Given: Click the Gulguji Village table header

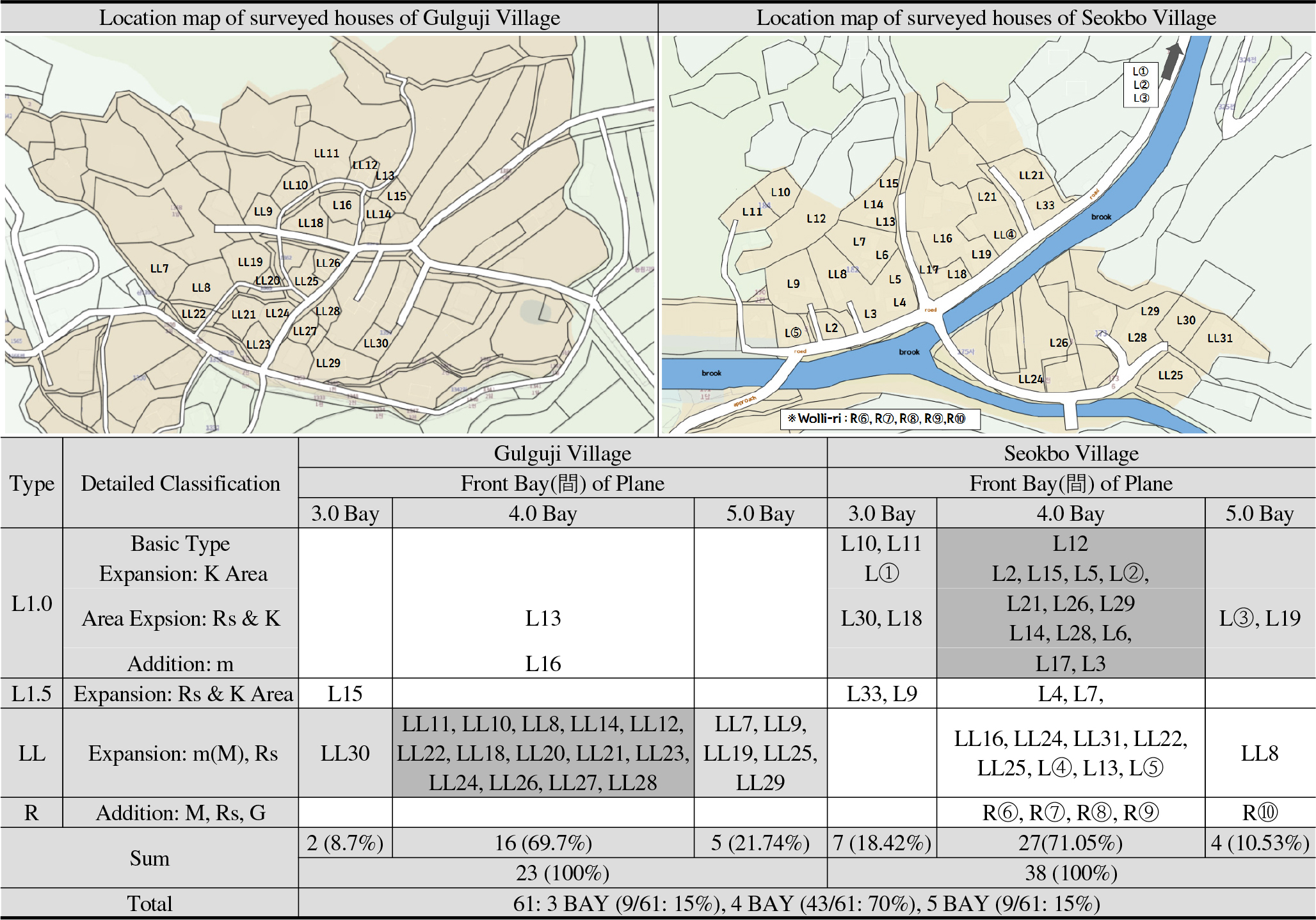Looking at the screenshot, I should tap(563, 454).
